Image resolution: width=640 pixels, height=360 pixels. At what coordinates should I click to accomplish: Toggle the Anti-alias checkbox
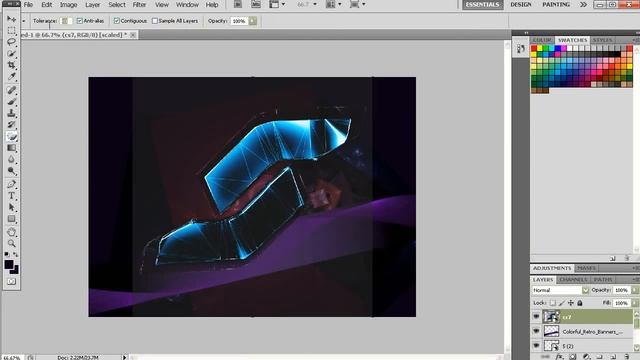80,21
